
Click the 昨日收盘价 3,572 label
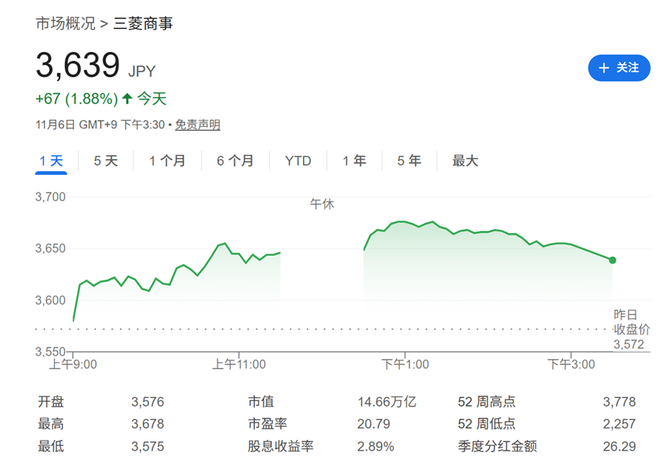coord(631,329)
